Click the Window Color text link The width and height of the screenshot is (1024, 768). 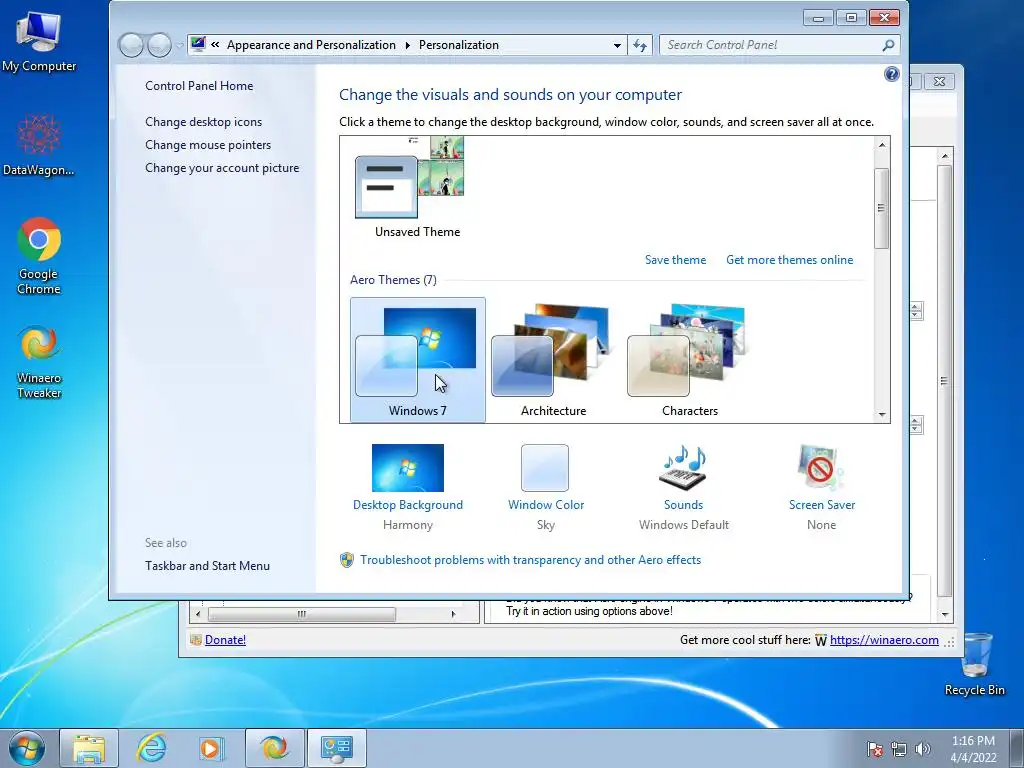click(546, 505)
